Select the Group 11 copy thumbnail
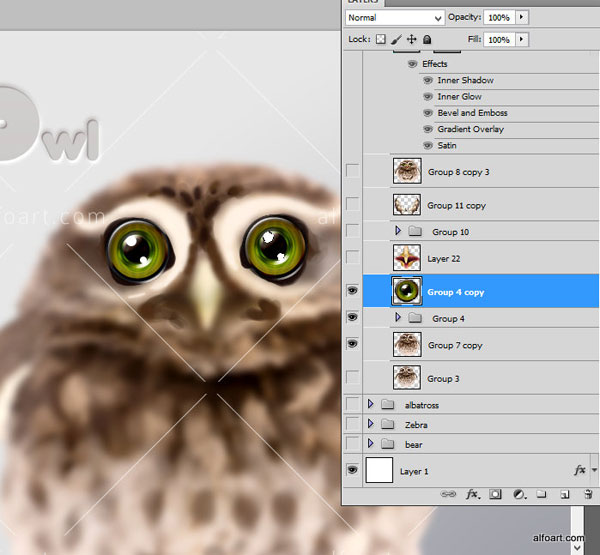This screenshot has width=600, height=555. pyautogui.click(x=407, y=204)
